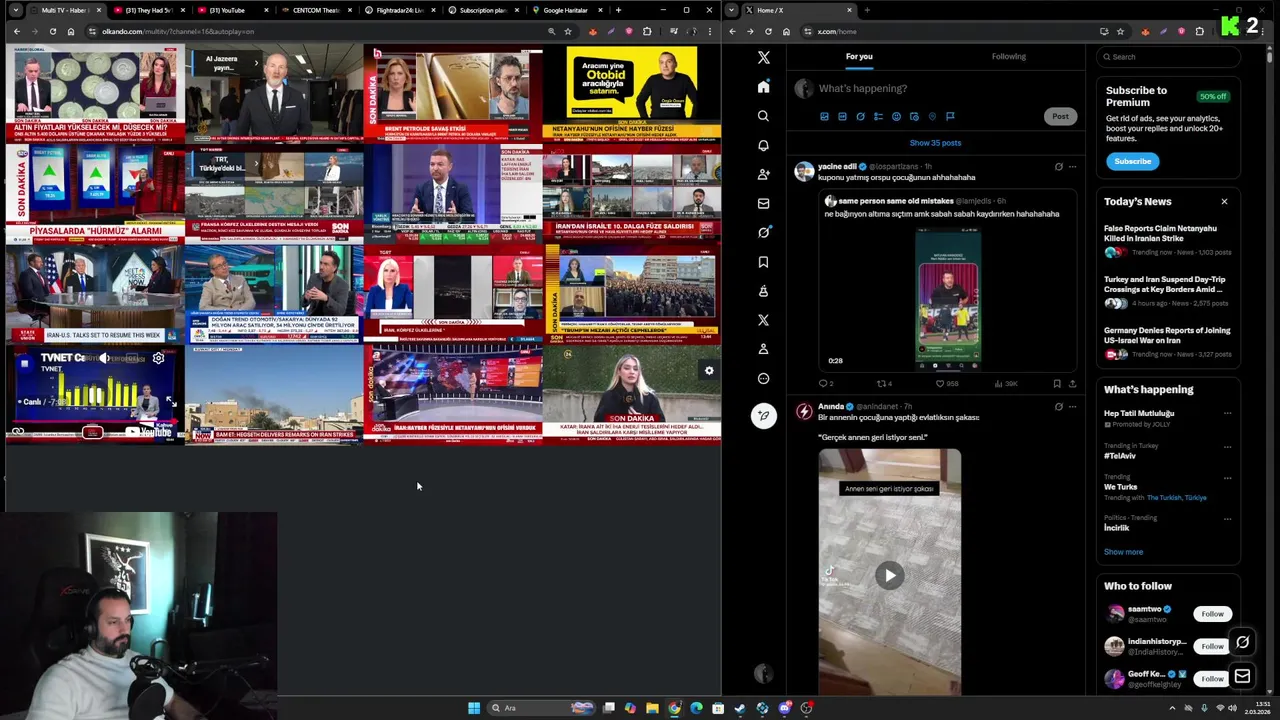Open floating messages drawer icon
This screenshot has height=720, width=1280.
tap(1242, 676)
